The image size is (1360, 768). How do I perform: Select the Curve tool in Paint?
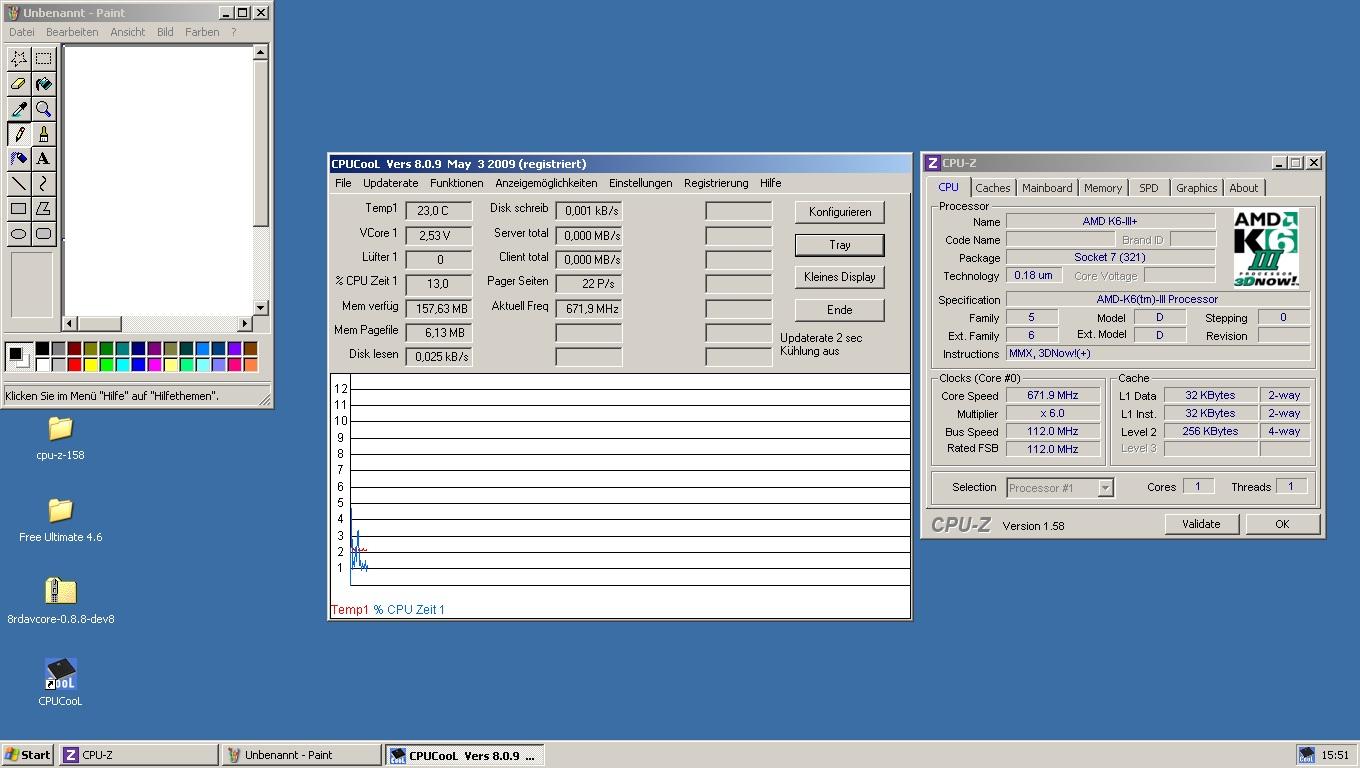(43, 184)
